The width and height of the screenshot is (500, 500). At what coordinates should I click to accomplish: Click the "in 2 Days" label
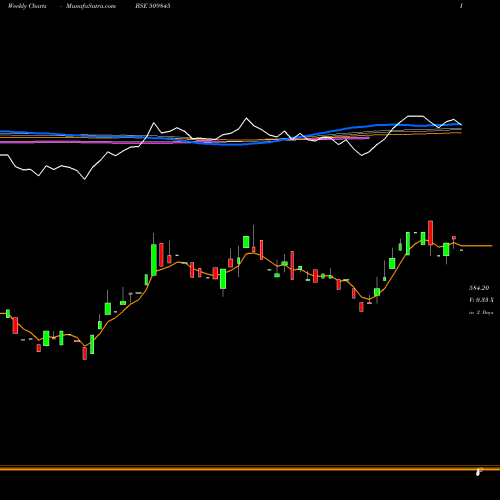point(481,312)
